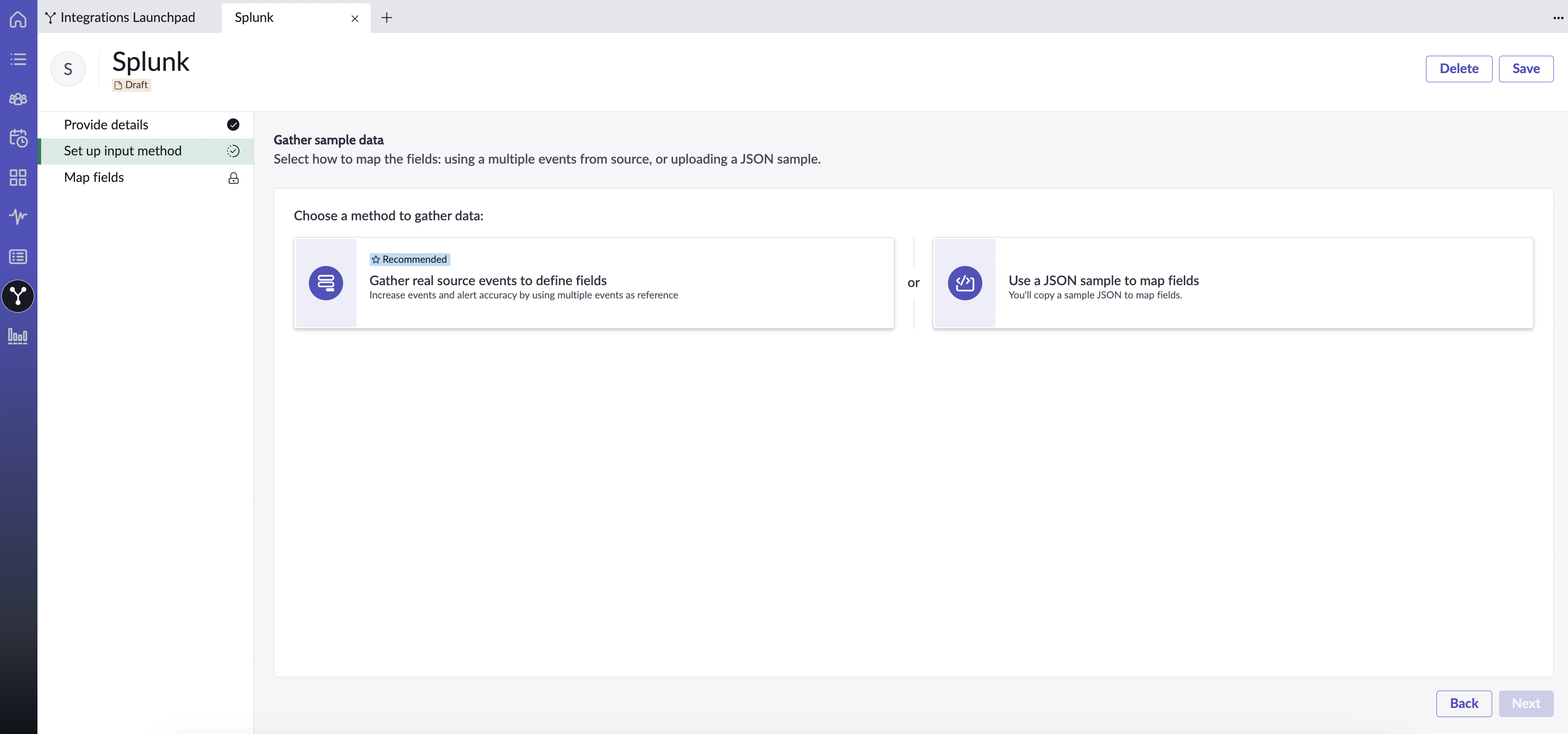Select the Integrations fork icon in sidebar
The width and height of the screenshot is (1568, 734).
[x=18, y=296]
